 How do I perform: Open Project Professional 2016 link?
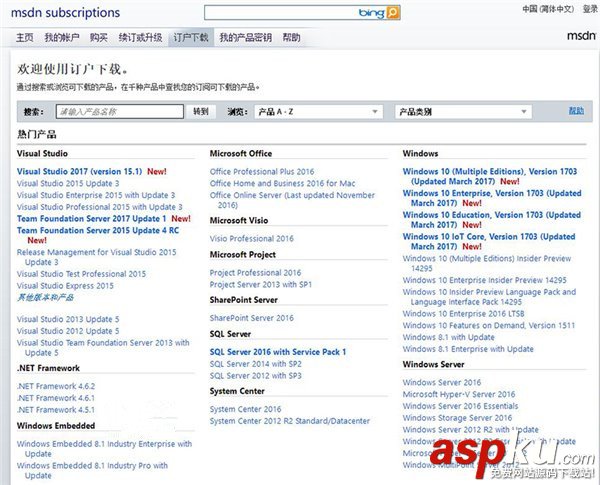pos(256,273)
